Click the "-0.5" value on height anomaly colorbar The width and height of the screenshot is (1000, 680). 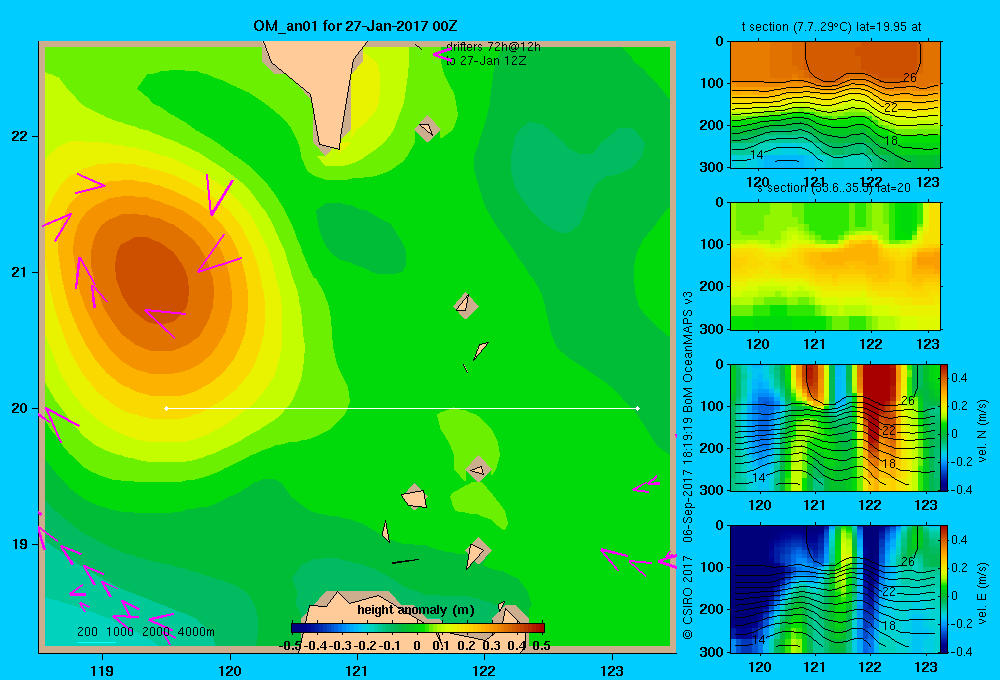click(x=290, y=646)
